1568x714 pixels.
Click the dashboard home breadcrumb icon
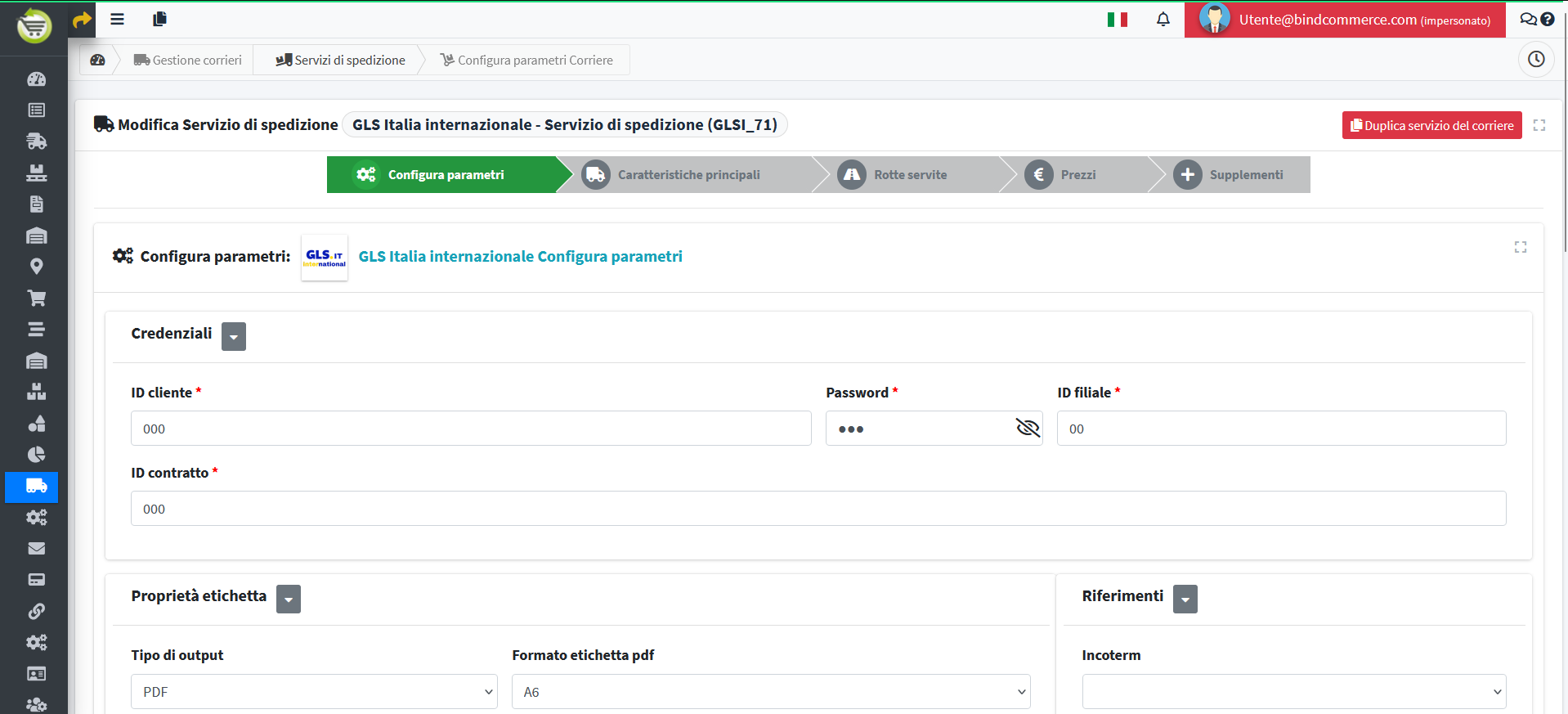pyautogui.click(x=98, y=60)
